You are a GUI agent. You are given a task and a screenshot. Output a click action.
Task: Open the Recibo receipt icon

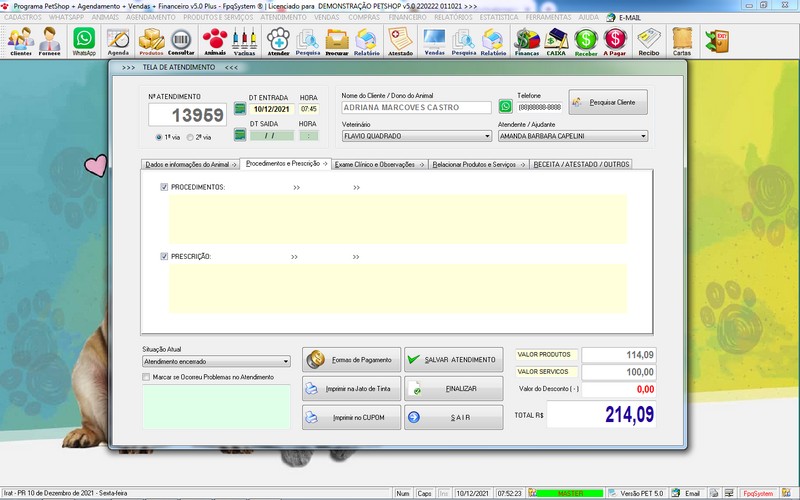click(x=648, y=41)
